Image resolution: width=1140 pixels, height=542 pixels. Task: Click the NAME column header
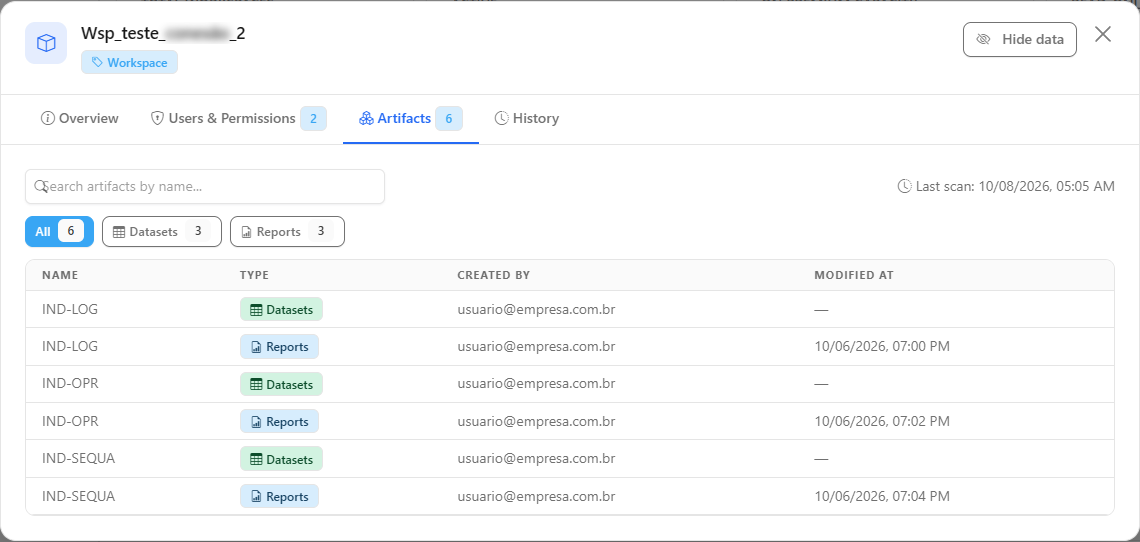click(60, 275)
